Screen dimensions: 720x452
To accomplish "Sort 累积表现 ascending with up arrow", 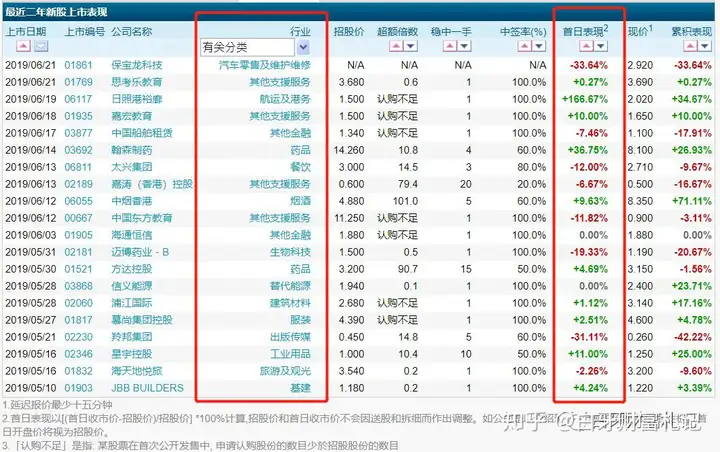I will tap(690, 46).
